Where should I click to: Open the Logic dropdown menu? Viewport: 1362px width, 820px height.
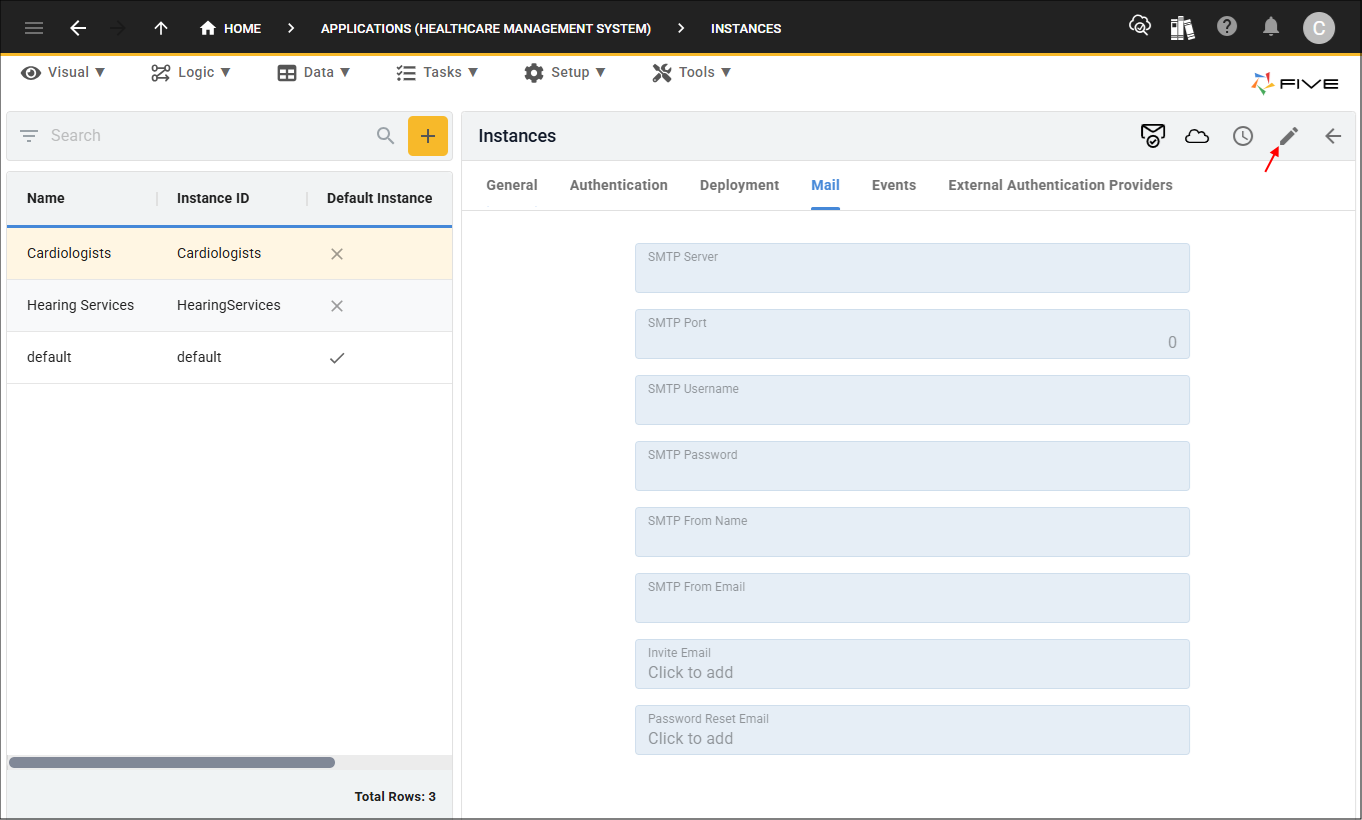point(191,72)
